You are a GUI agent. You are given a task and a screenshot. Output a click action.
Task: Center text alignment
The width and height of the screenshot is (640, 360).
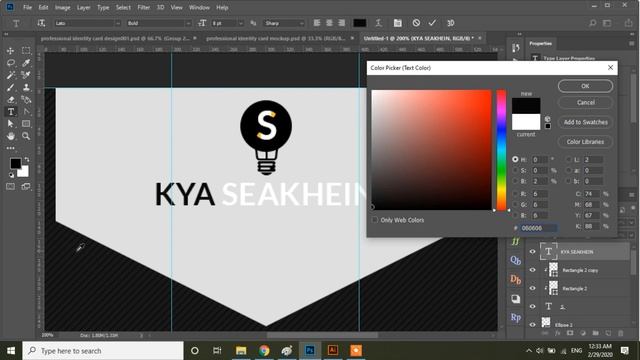329,23
